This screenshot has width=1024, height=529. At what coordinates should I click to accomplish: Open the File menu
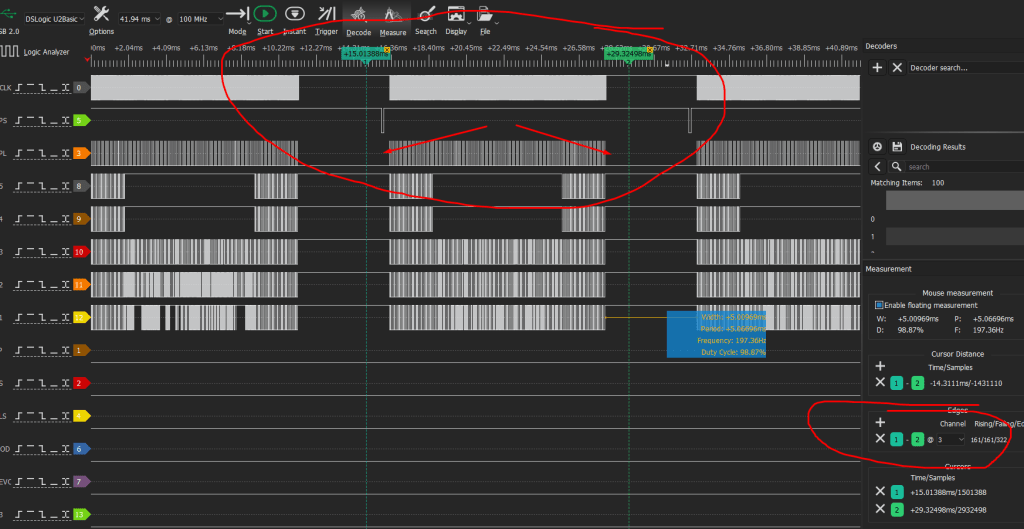(x=485, y=14)
